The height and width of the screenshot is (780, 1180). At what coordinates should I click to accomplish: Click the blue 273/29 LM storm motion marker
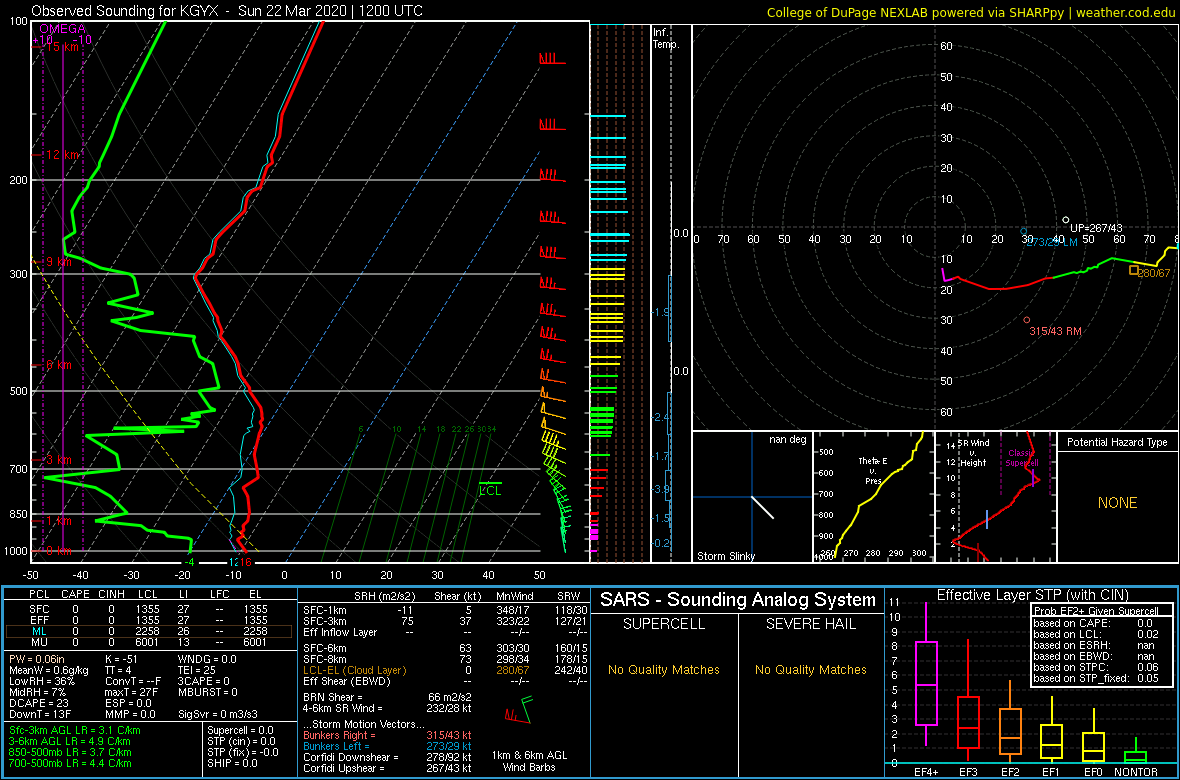[1023, 232]
